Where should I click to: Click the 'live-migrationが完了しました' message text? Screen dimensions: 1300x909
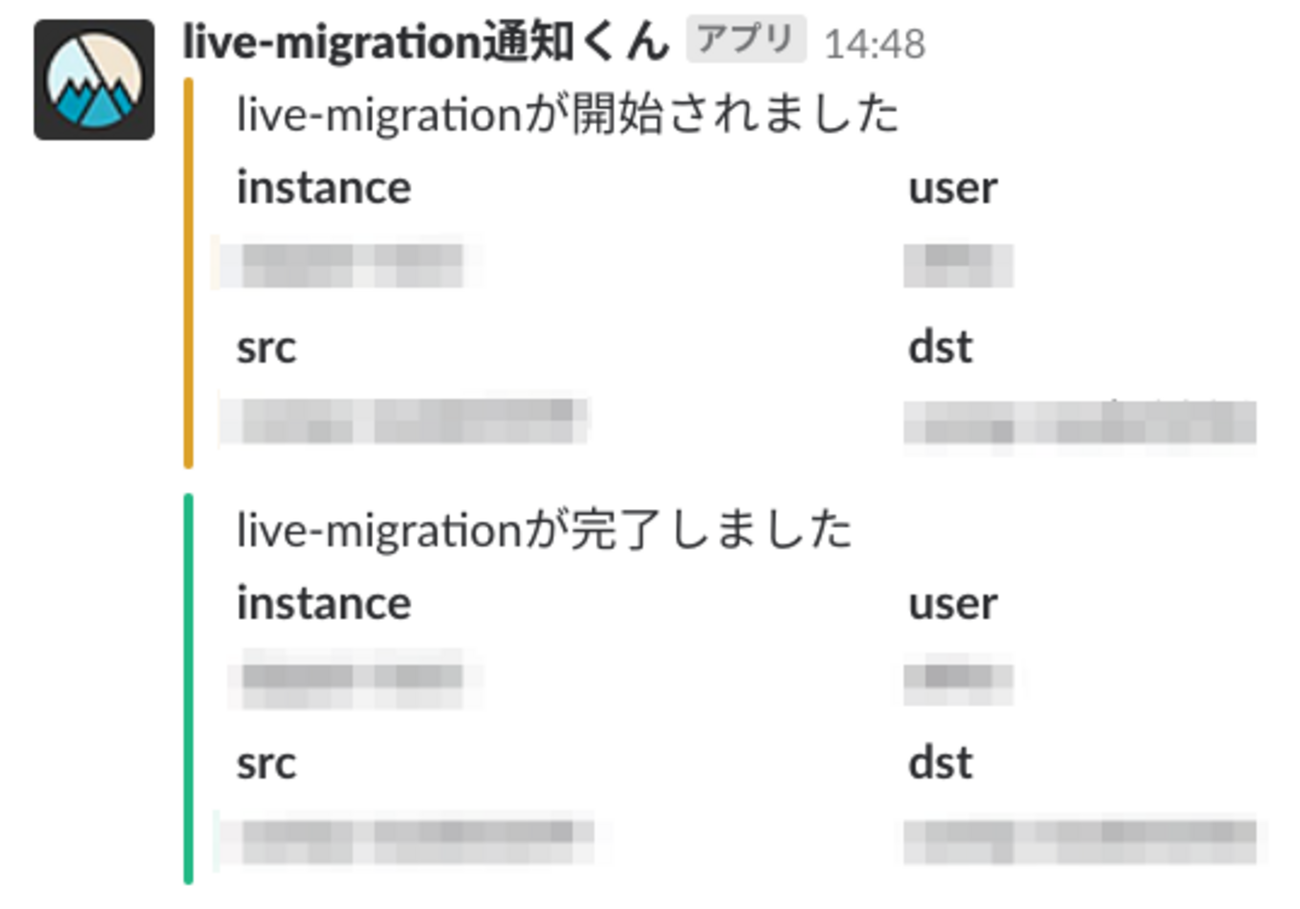coord(544,530)
